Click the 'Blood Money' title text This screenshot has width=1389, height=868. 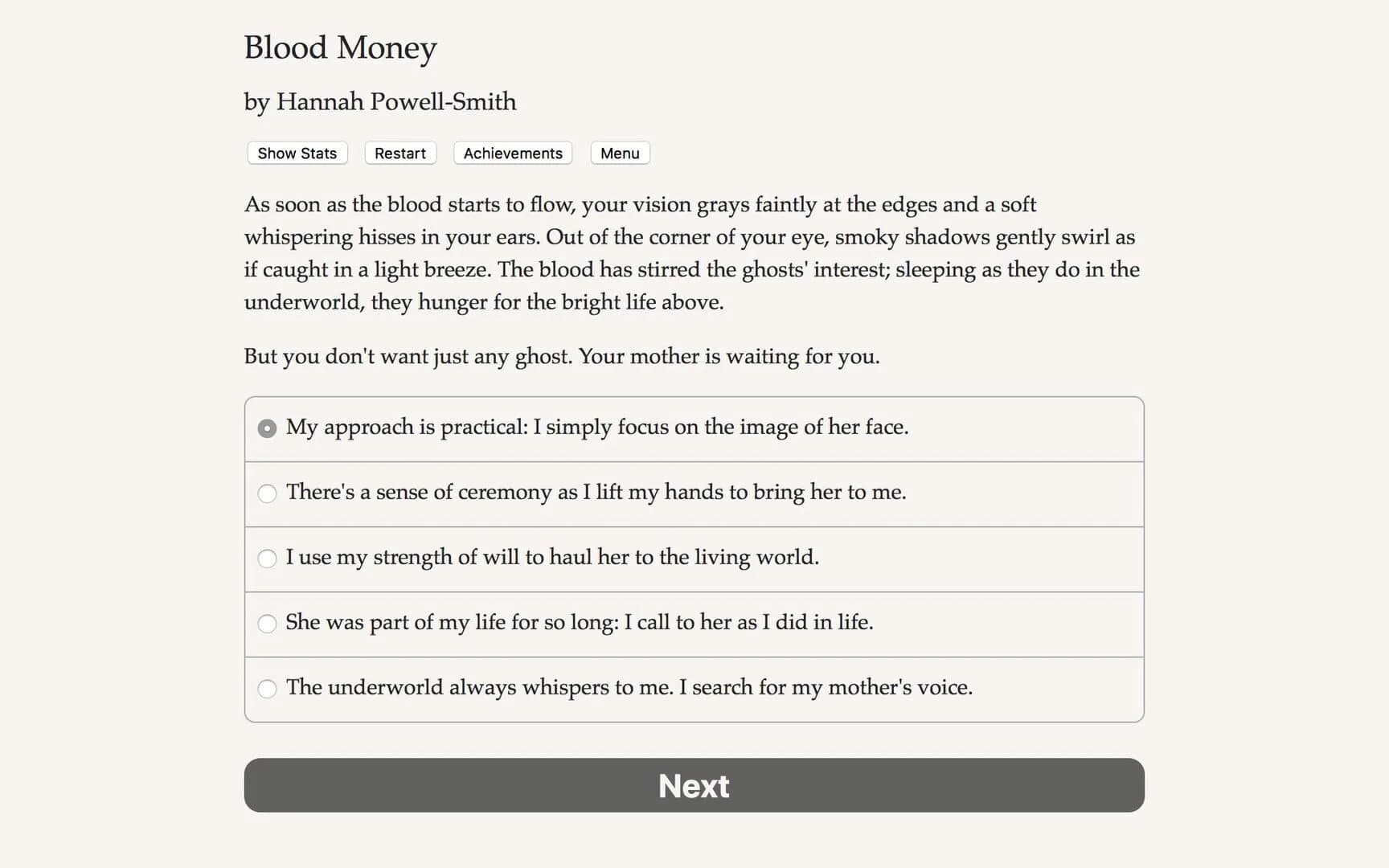pyautogui.click(x=339, y=48)
